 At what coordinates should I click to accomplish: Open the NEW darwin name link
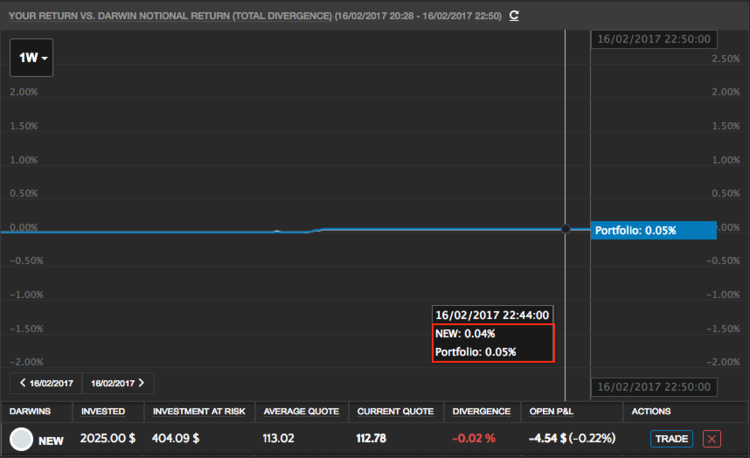52,439
